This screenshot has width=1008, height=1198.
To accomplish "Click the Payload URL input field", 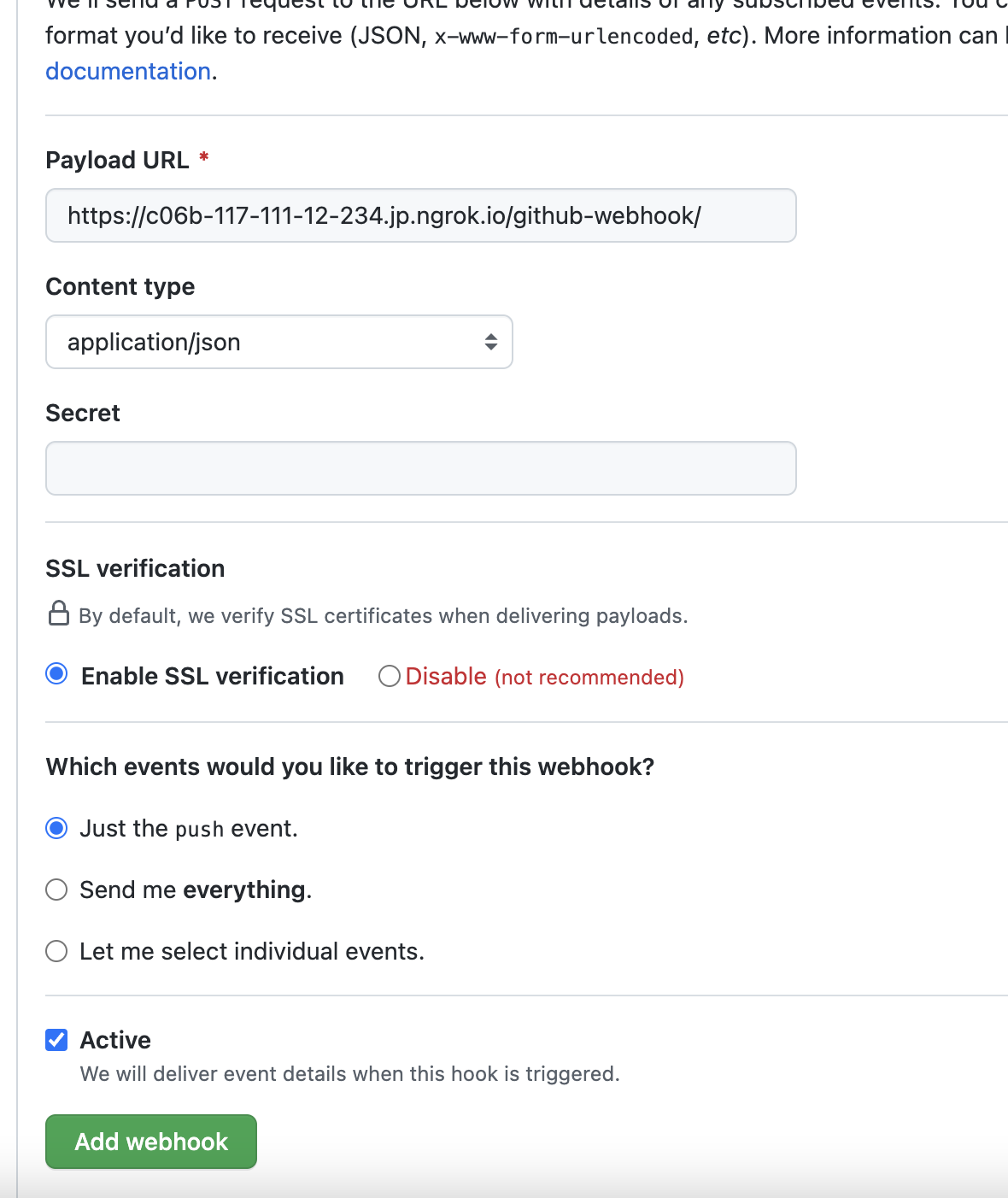I will tap(421, 215).
